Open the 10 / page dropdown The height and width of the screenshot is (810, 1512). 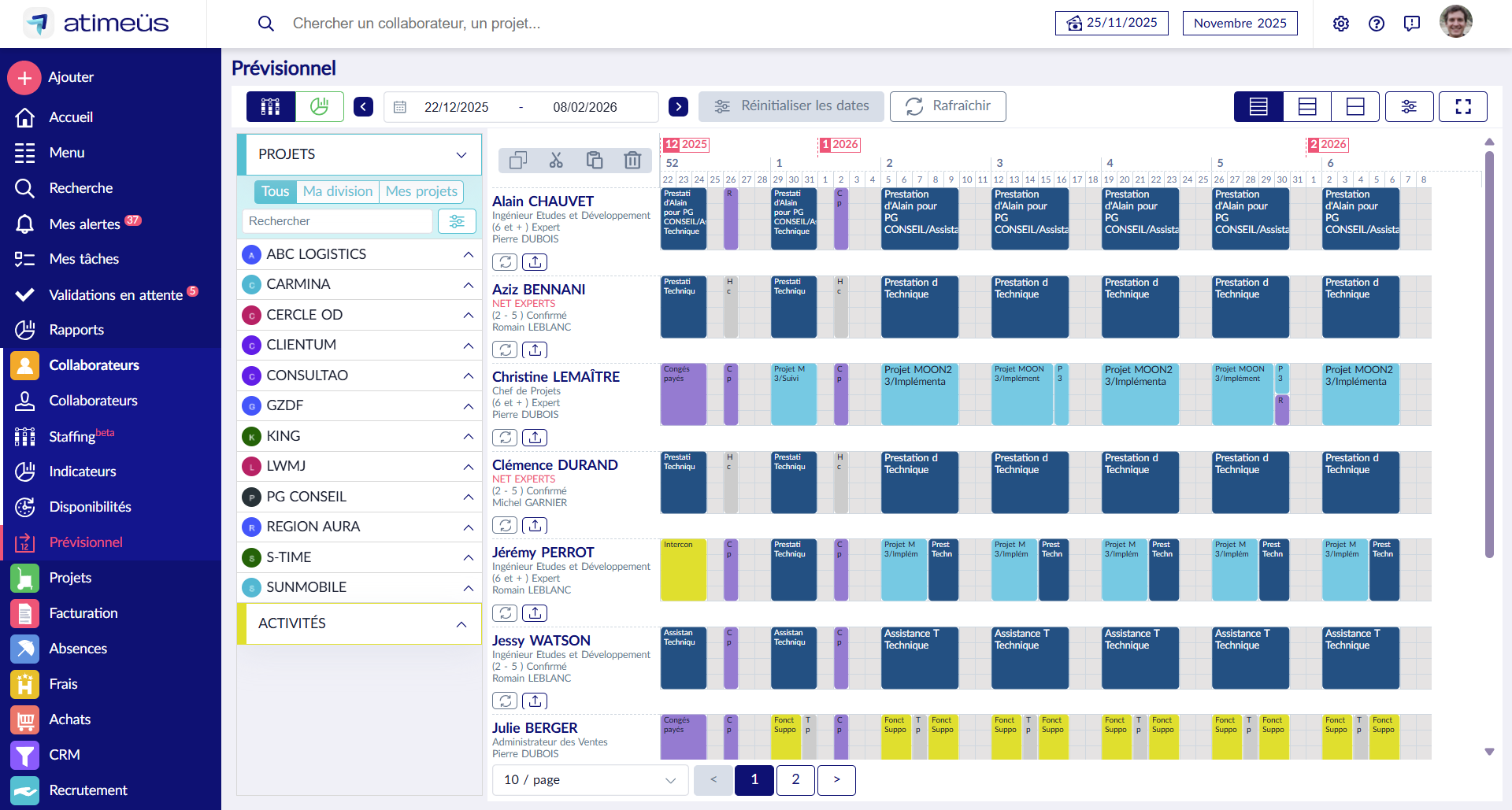tap(591, 780)
